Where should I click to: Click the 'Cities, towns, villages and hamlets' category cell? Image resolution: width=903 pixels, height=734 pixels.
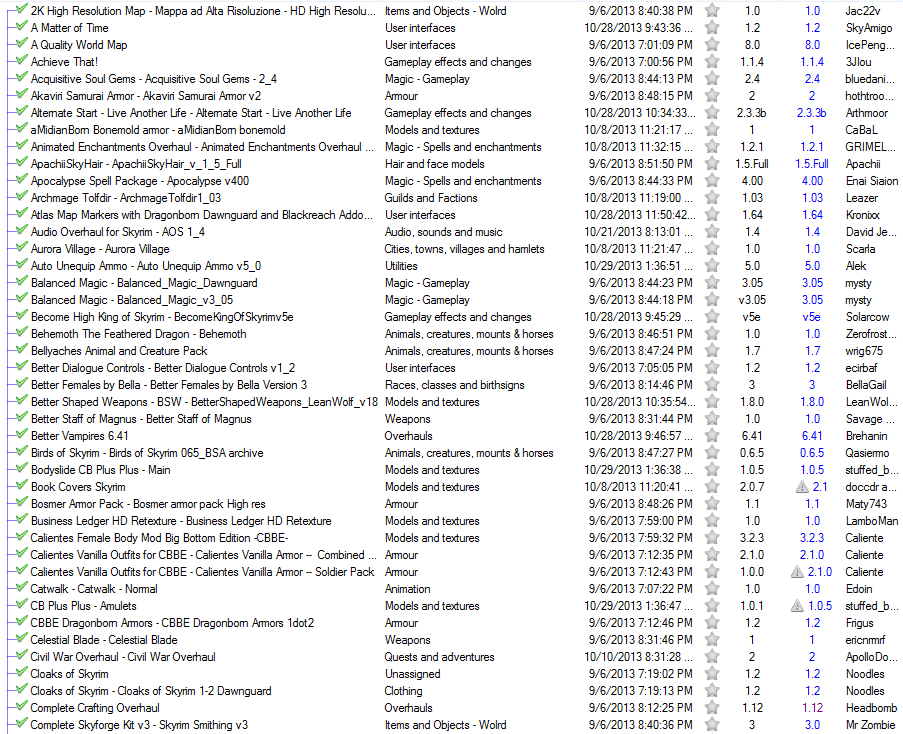(464, 249)
